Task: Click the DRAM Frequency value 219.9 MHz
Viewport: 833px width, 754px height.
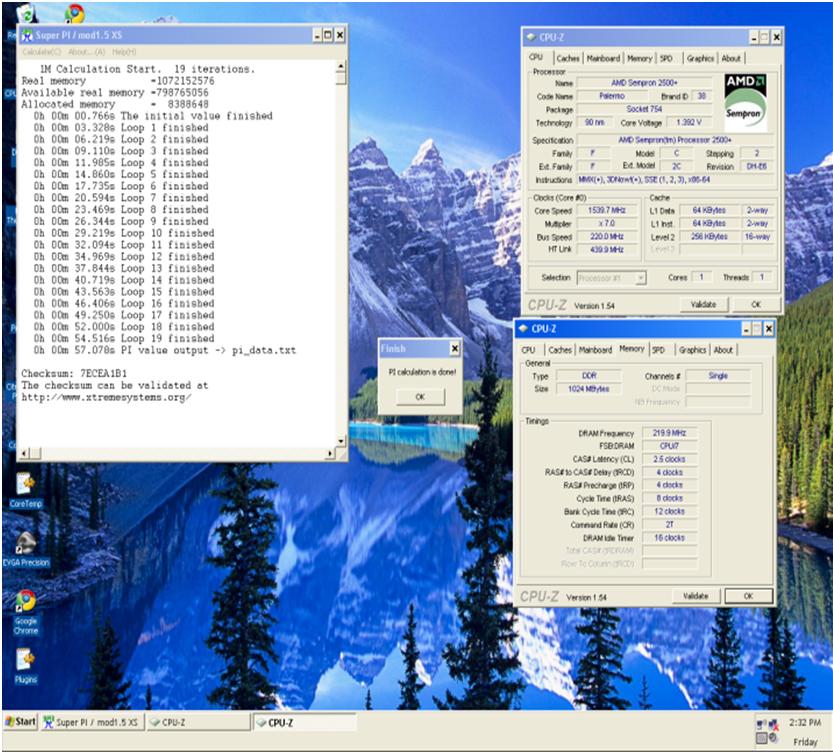Action: point(669,433)
